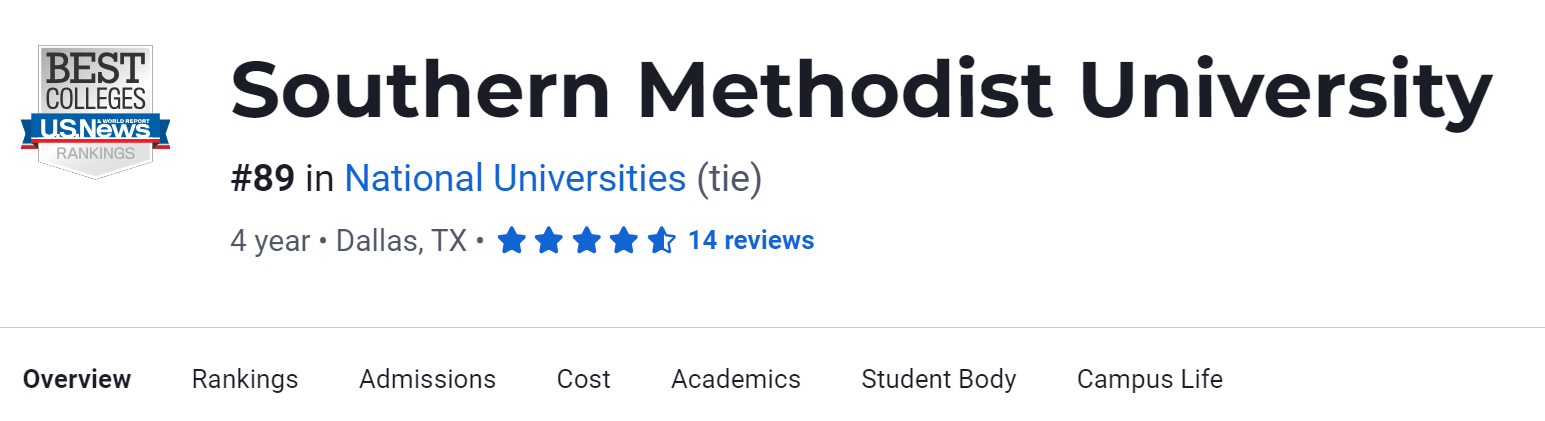Switch to the Rankings tab

[x=245, y=380]
